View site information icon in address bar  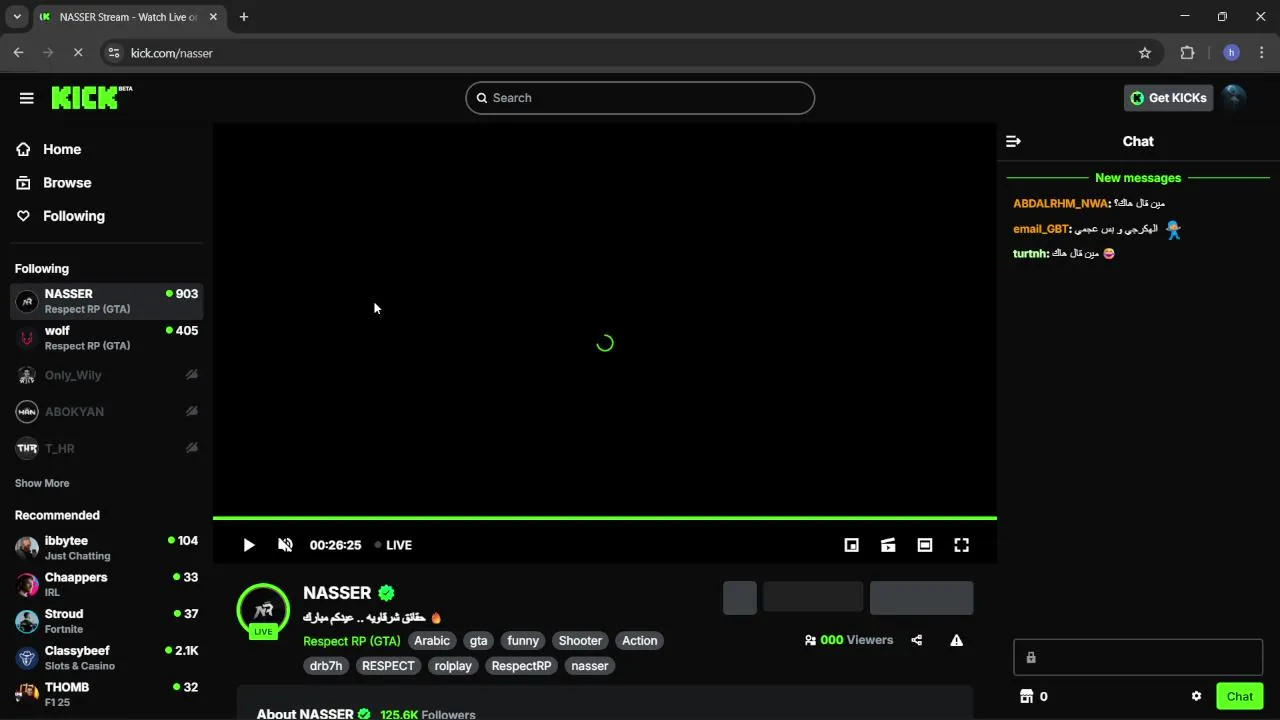tap(113, 53)
